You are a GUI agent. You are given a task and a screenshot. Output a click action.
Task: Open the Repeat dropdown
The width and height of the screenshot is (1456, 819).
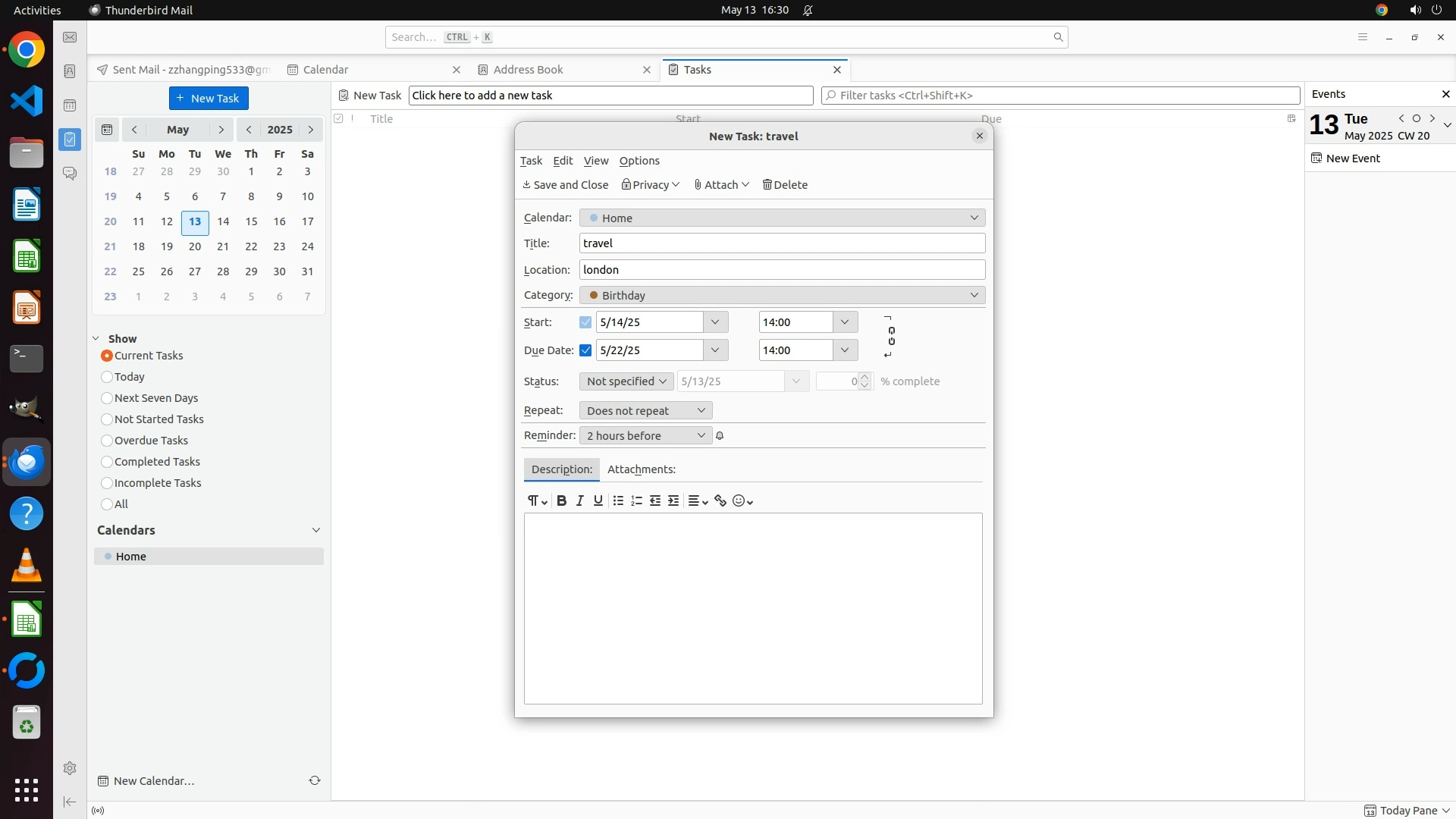coord(645,411)
